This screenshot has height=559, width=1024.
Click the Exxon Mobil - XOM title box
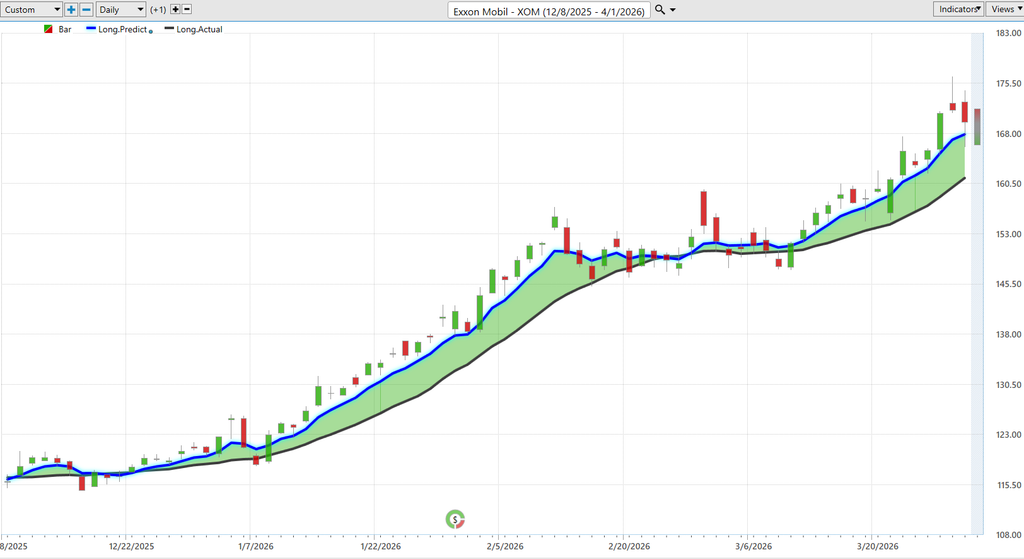pyautogui.click(x=550, y=10)
